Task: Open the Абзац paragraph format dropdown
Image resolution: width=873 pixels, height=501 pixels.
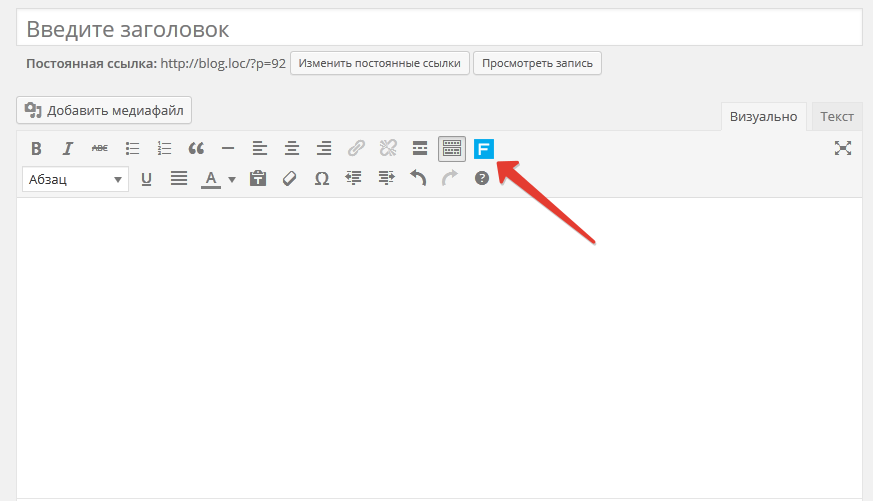Action: [76, 179]
